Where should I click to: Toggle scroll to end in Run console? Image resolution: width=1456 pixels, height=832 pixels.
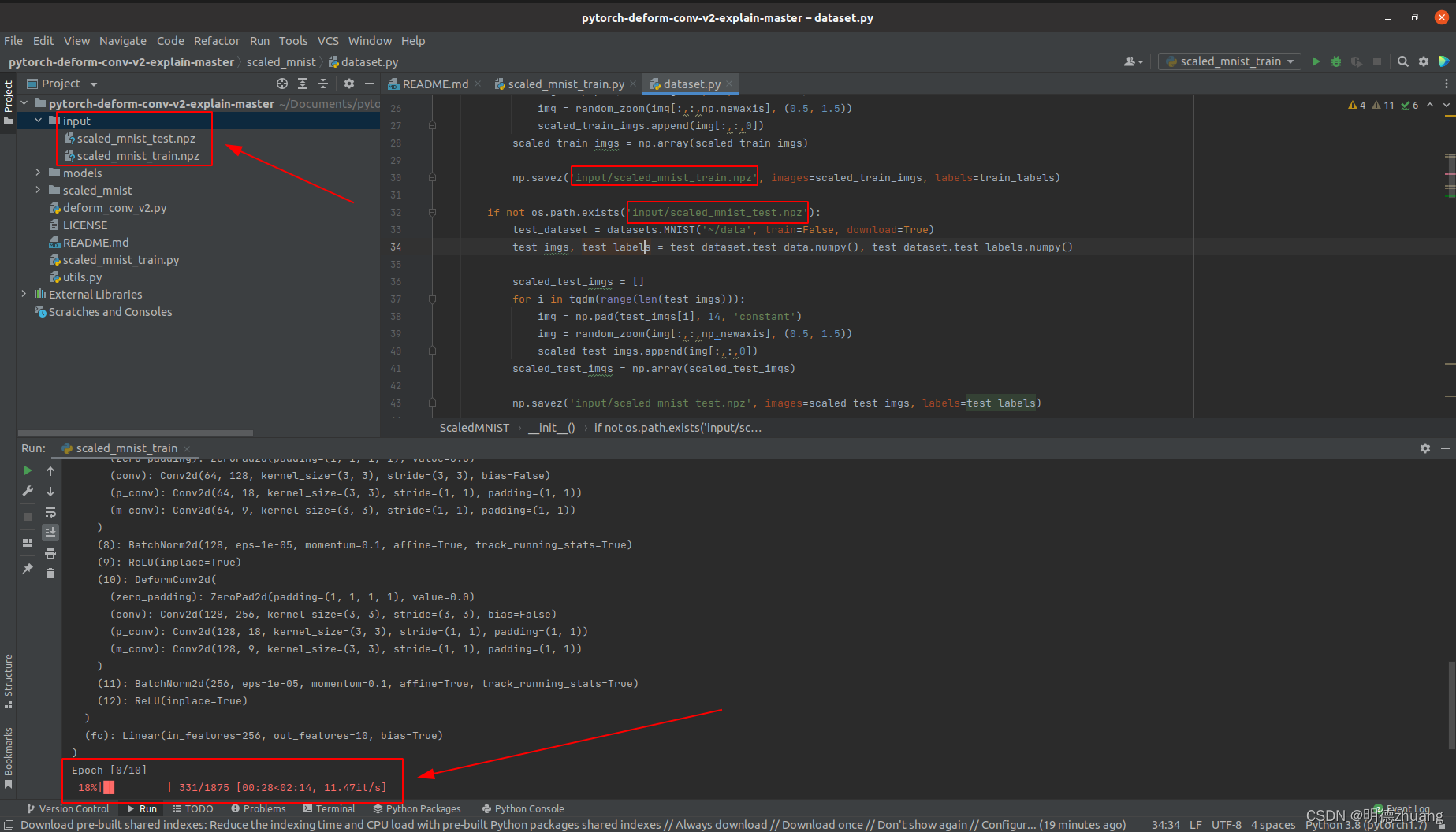(50, 533)
